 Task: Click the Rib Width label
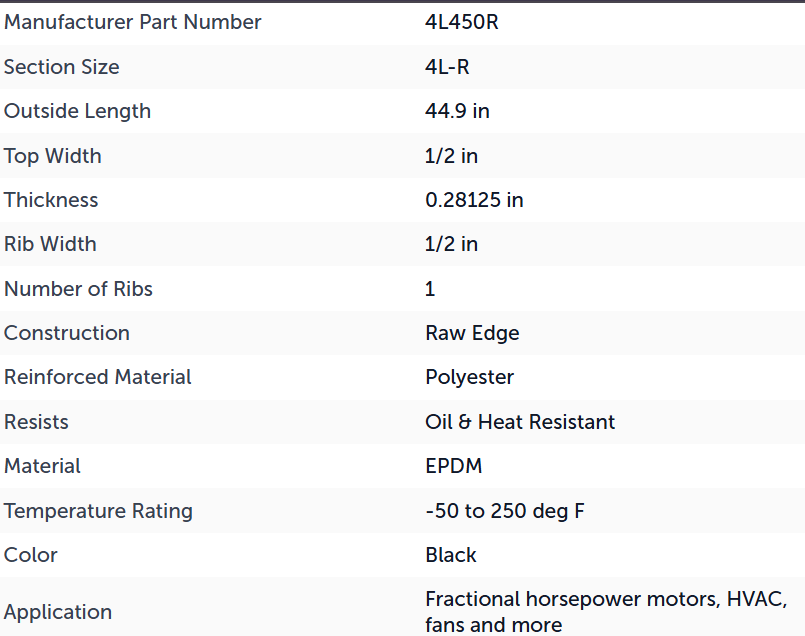[x=50, y=244]
